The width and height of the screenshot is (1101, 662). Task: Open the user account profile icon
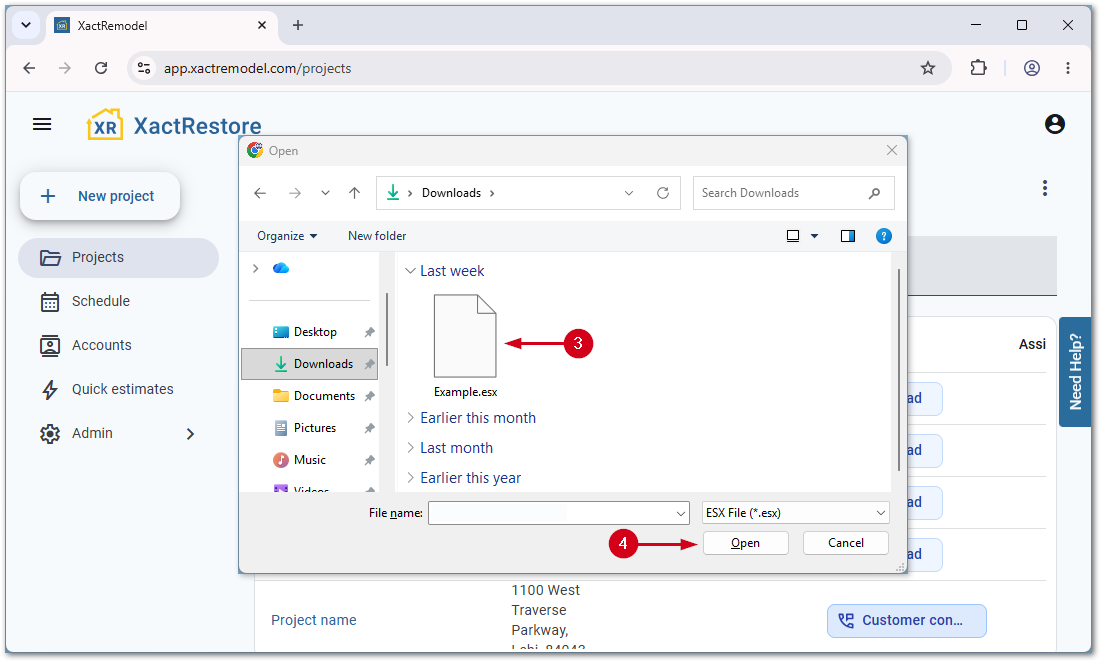coord(1055,124)
